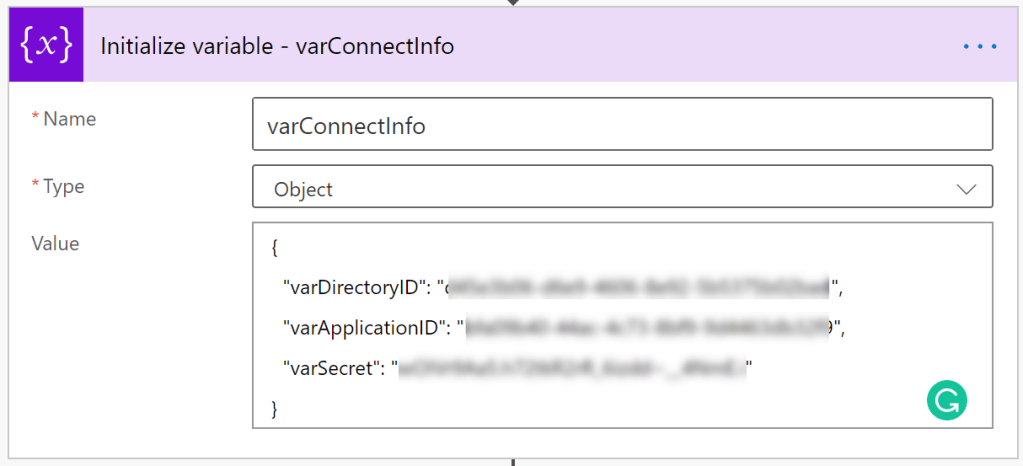Open the green Grammarly widget icon
Screen dimensions: 1023x466
946,402
